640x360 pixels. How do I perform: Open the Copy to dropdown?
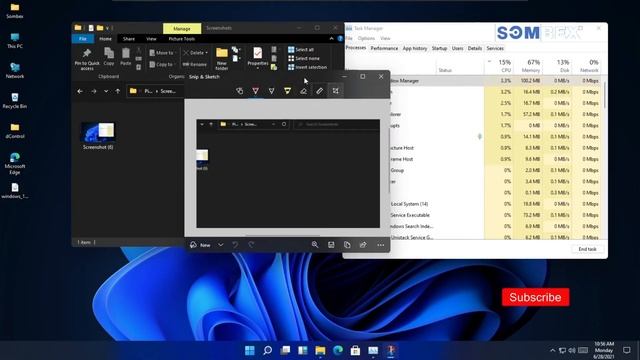click(x=162, y=64)
